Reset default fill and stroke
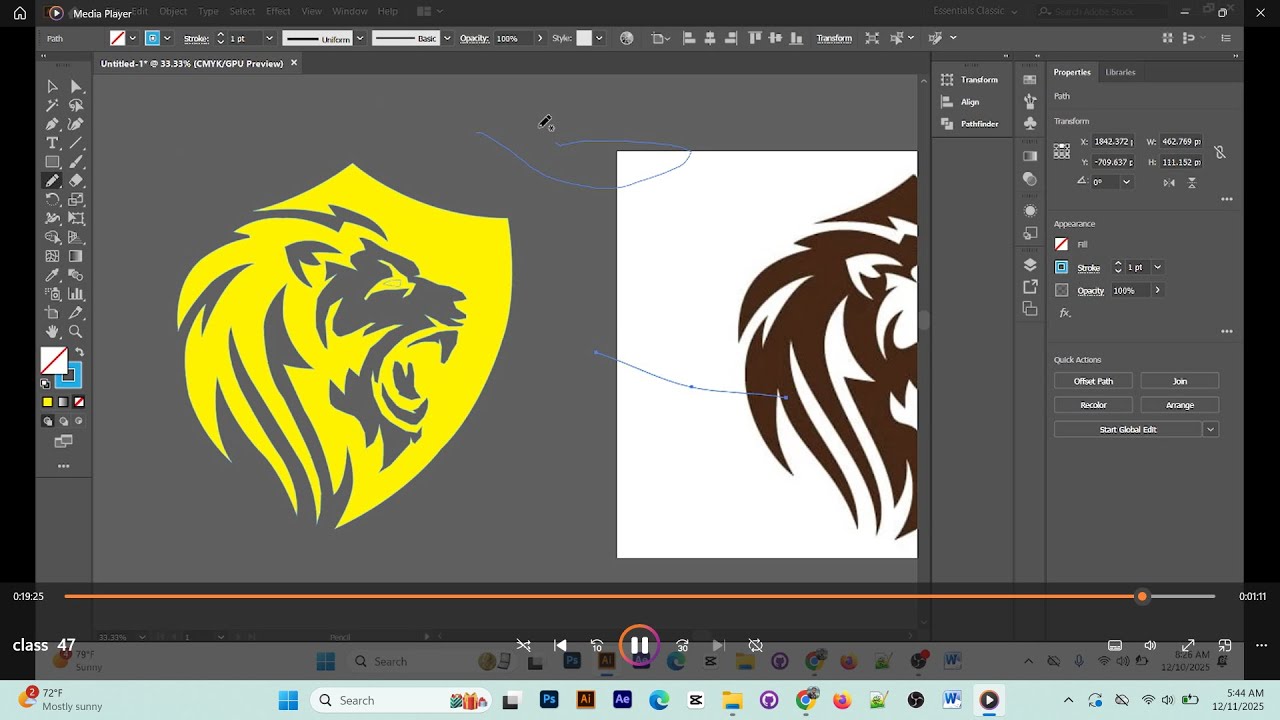This screenshot has width=1280, height=720. (45, 383)
